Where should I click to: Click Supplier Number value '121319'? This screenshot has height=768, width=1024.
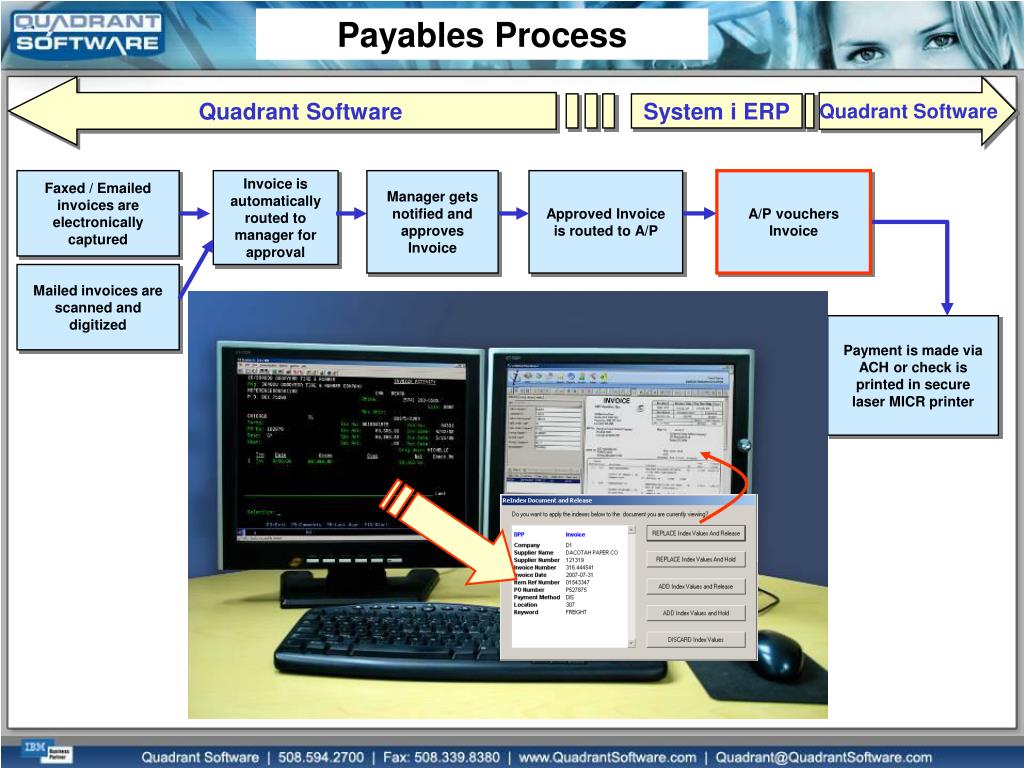[575, 560]
